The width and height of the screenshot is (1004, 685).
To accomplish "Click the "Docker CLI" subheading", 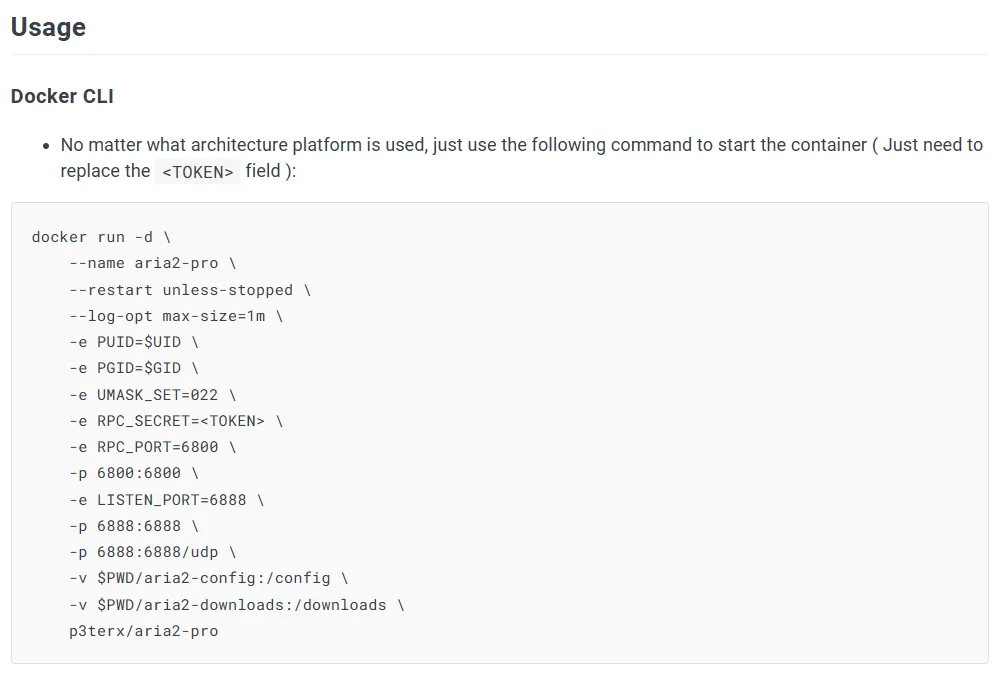I will [62, 96].
